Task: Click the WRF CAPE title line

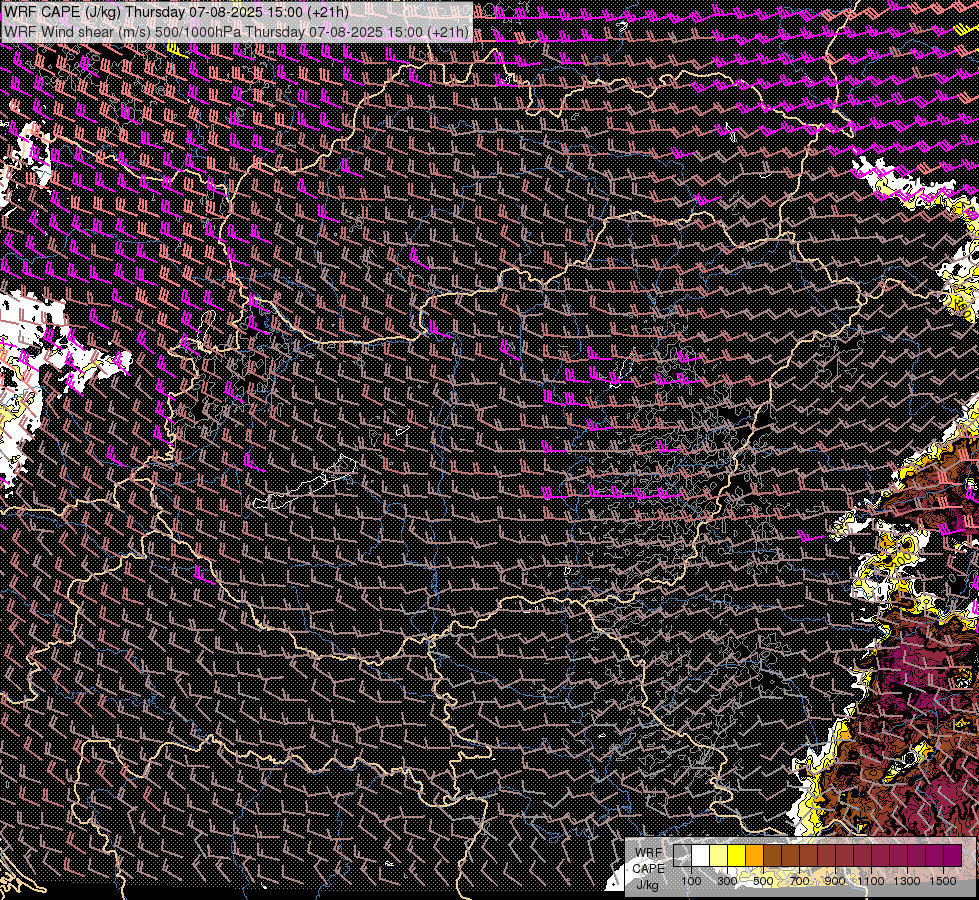Action: click(176, 12)
